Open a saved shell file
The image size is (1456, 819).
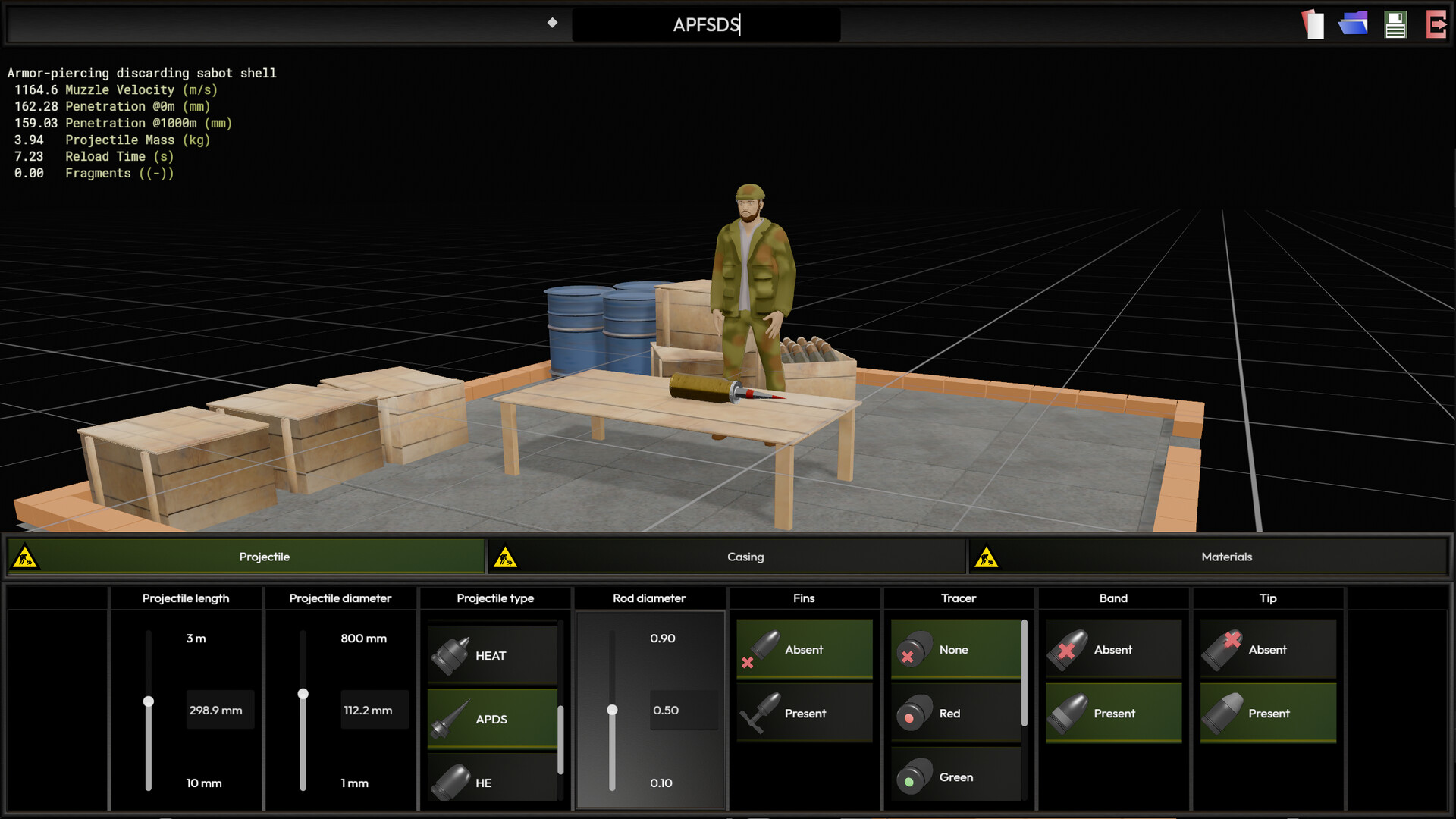click(1353, 24)
